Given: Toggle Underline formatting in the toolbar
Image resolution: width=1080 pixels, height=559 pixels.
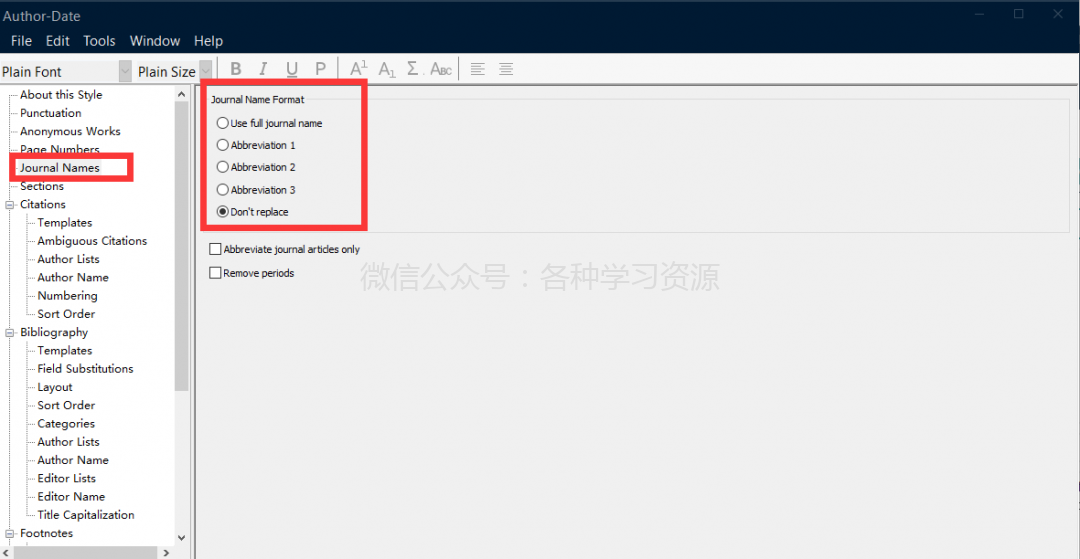Looking at the screenshot, I should click(292, 69).
